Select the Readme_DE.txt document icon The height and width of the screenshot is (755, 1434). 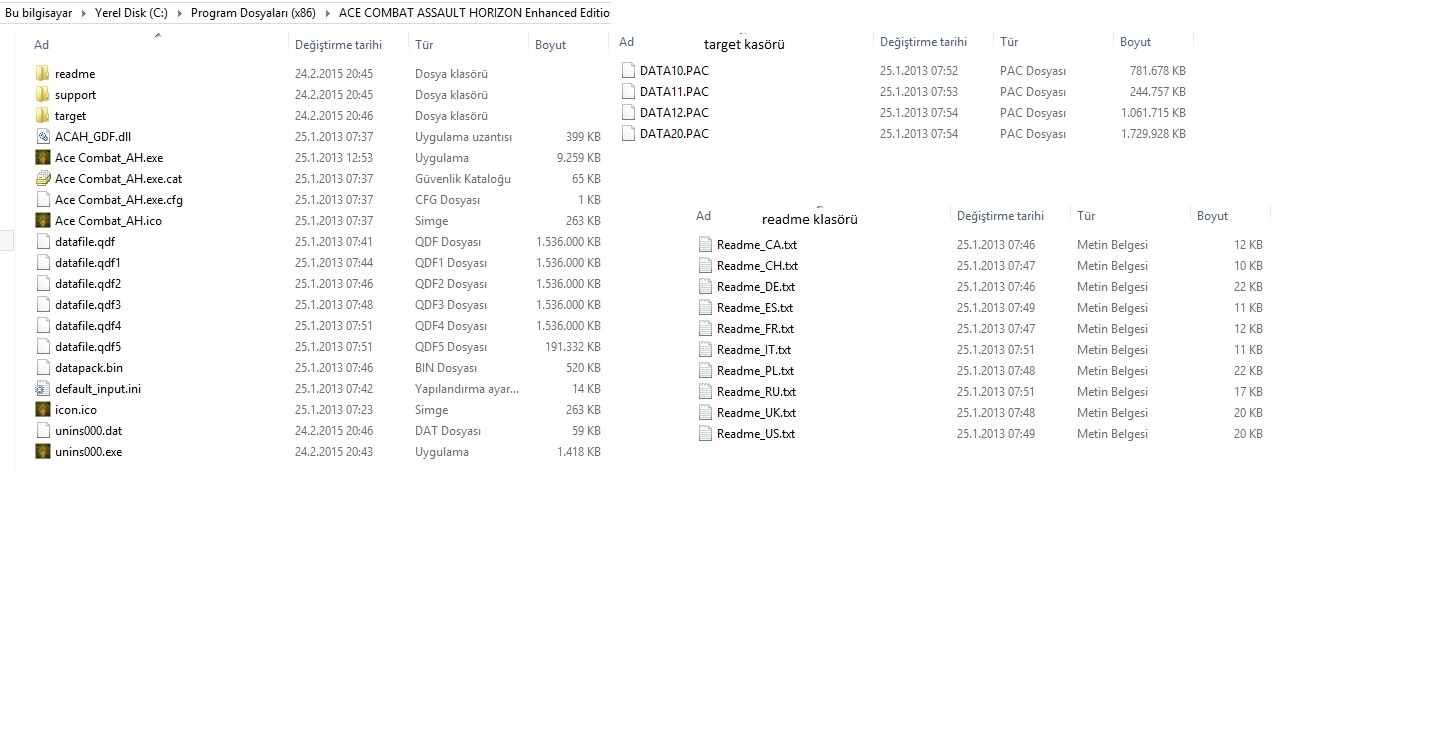click(705, 286)
